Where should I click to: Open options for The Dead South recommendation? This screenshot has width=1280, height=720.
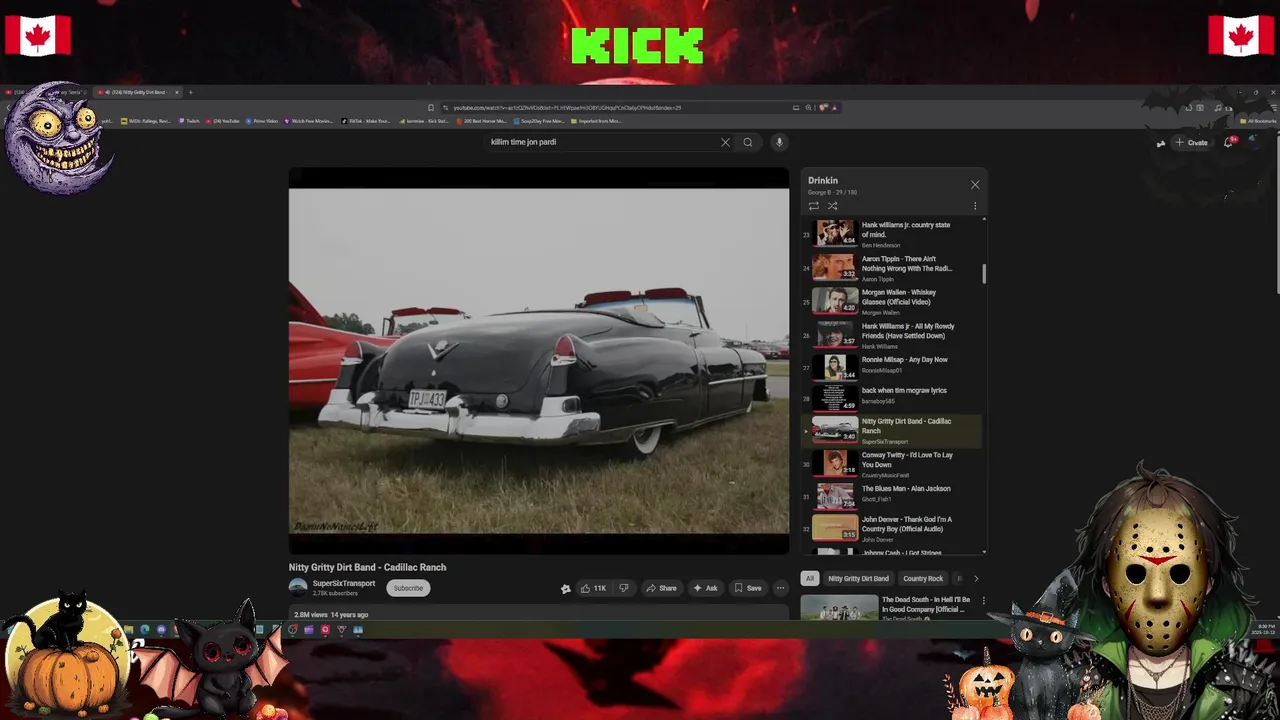click(x=983, y=601)
